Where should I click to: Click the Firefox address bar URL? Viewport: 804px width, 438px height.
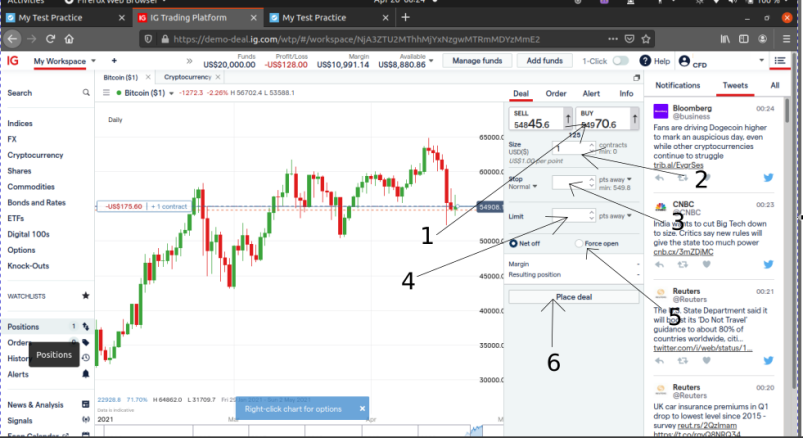point(356,39)
